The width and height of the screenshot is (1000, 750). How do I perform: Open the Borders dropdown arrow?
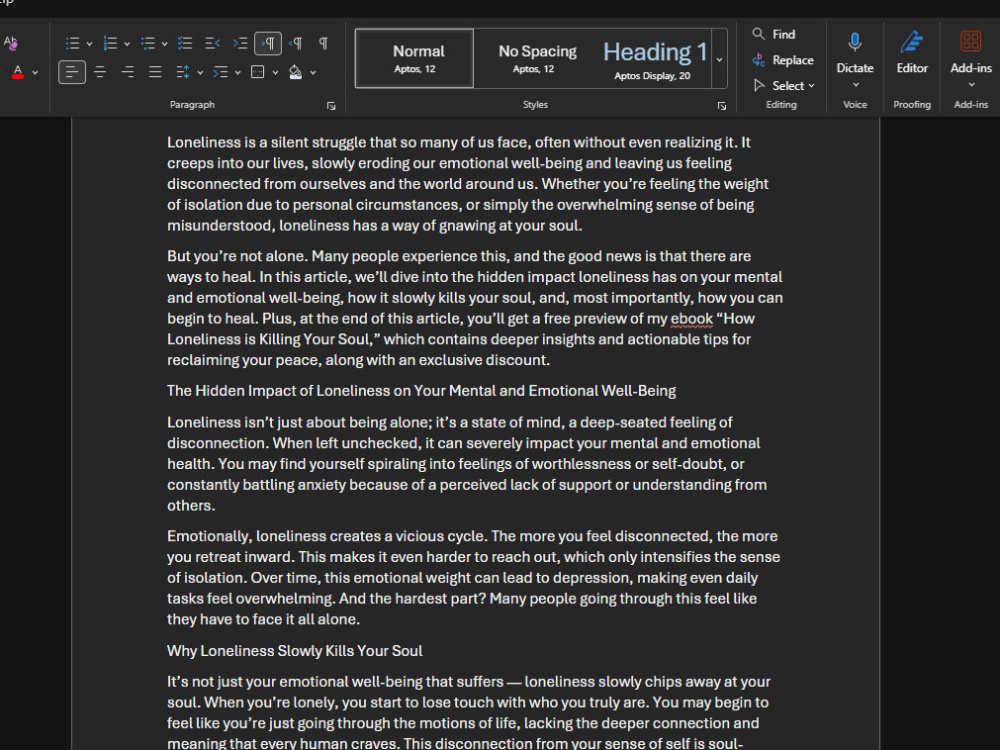pos(276,73)
